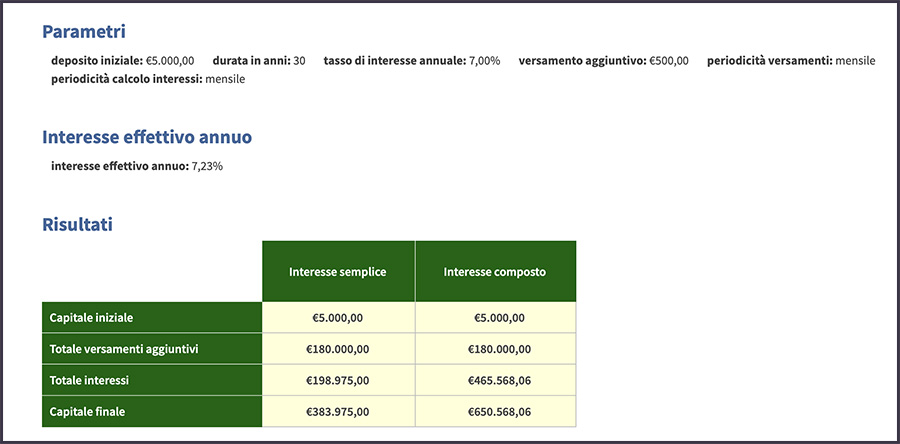
Task: Click the durata in anni parameter
Action: [x=258, y=61]
